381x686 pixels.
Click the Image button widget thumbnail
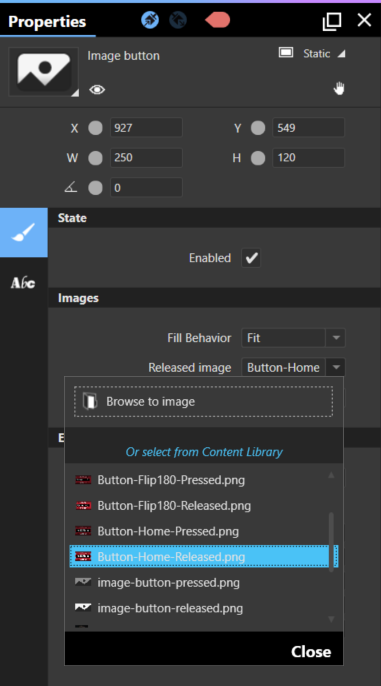(x=44, y=72)
